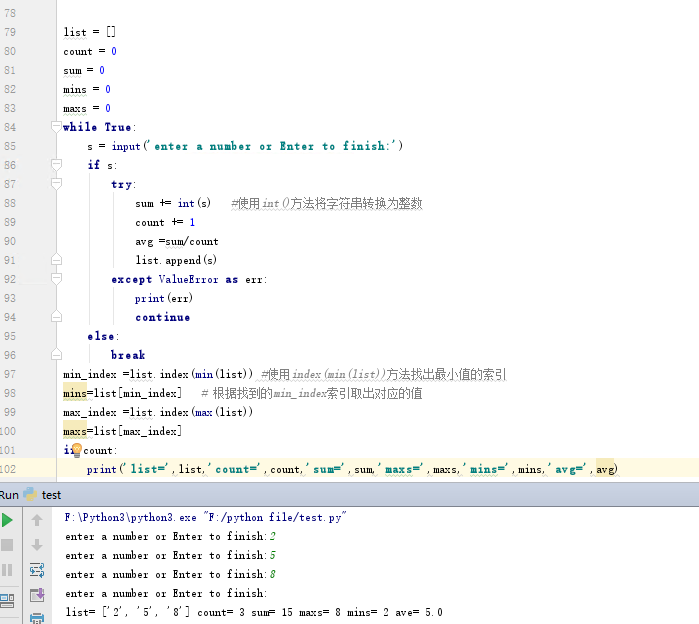Click 'min_index =list.index(min(list))' on line 97

158,374
